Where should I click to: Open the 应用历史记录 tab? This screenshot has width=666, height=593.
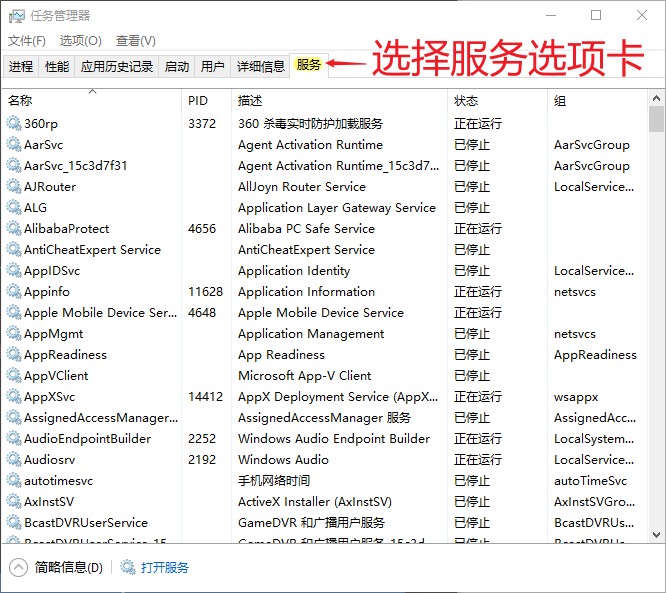pyautogui.click(x=117, y=66)
